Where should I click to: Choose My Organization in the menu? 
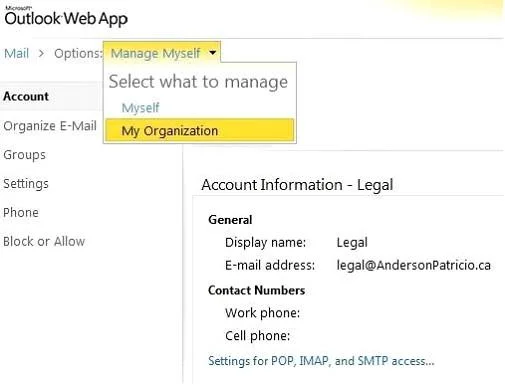(199, 130)
